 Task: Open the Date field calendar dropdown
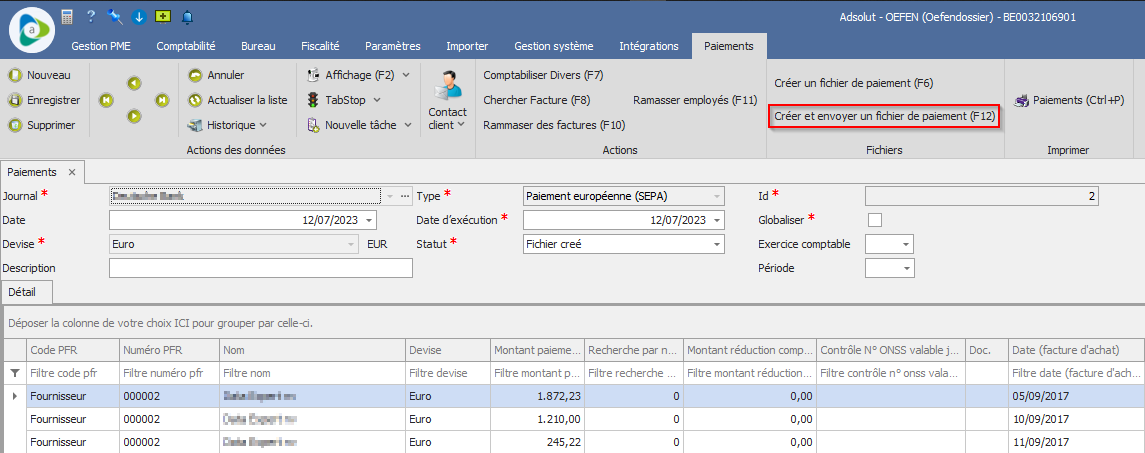coord(369,220)
